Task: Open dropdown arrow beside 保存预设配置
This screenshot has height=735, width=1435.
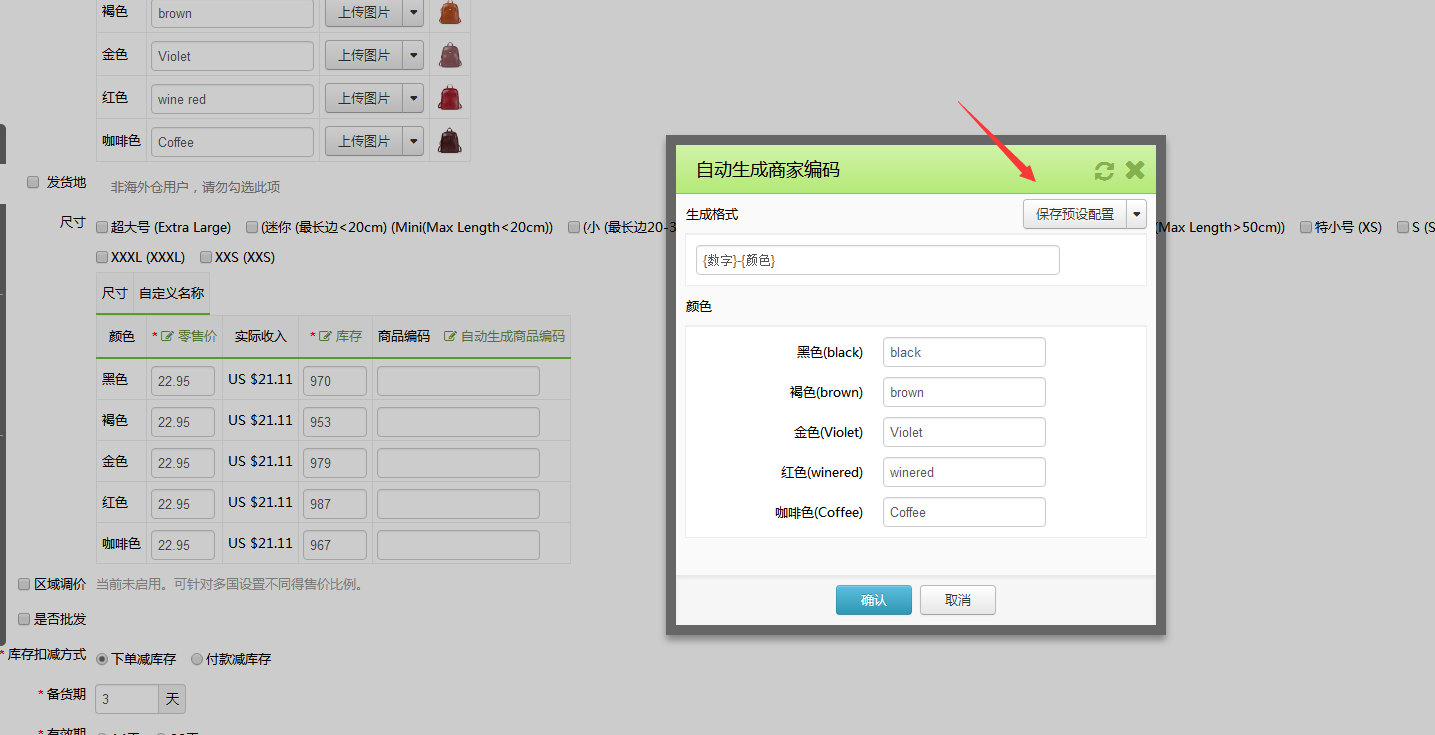Action: 1137,214
